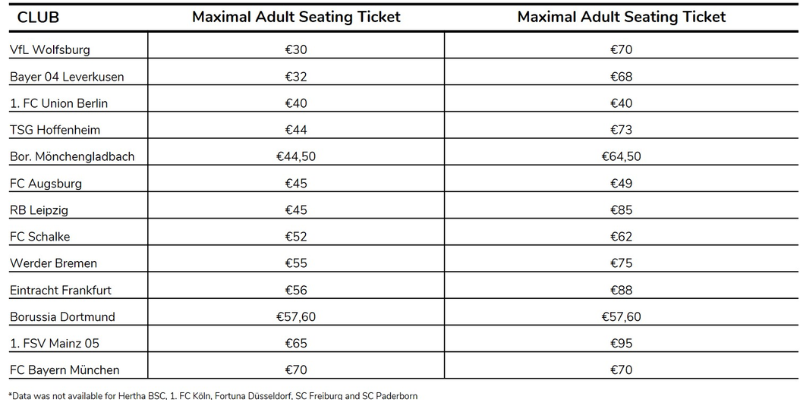
Task: Select FC Bayern München club name
Action: (x=64, y=370)
